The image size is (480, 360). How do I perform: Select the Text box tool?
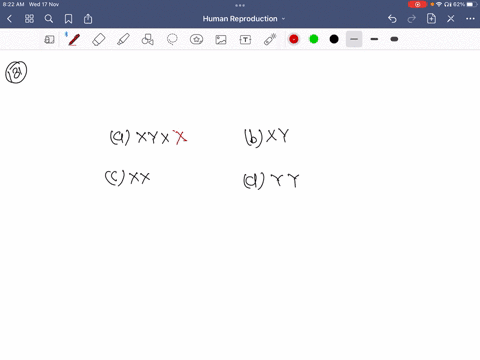tap(245, 40)
